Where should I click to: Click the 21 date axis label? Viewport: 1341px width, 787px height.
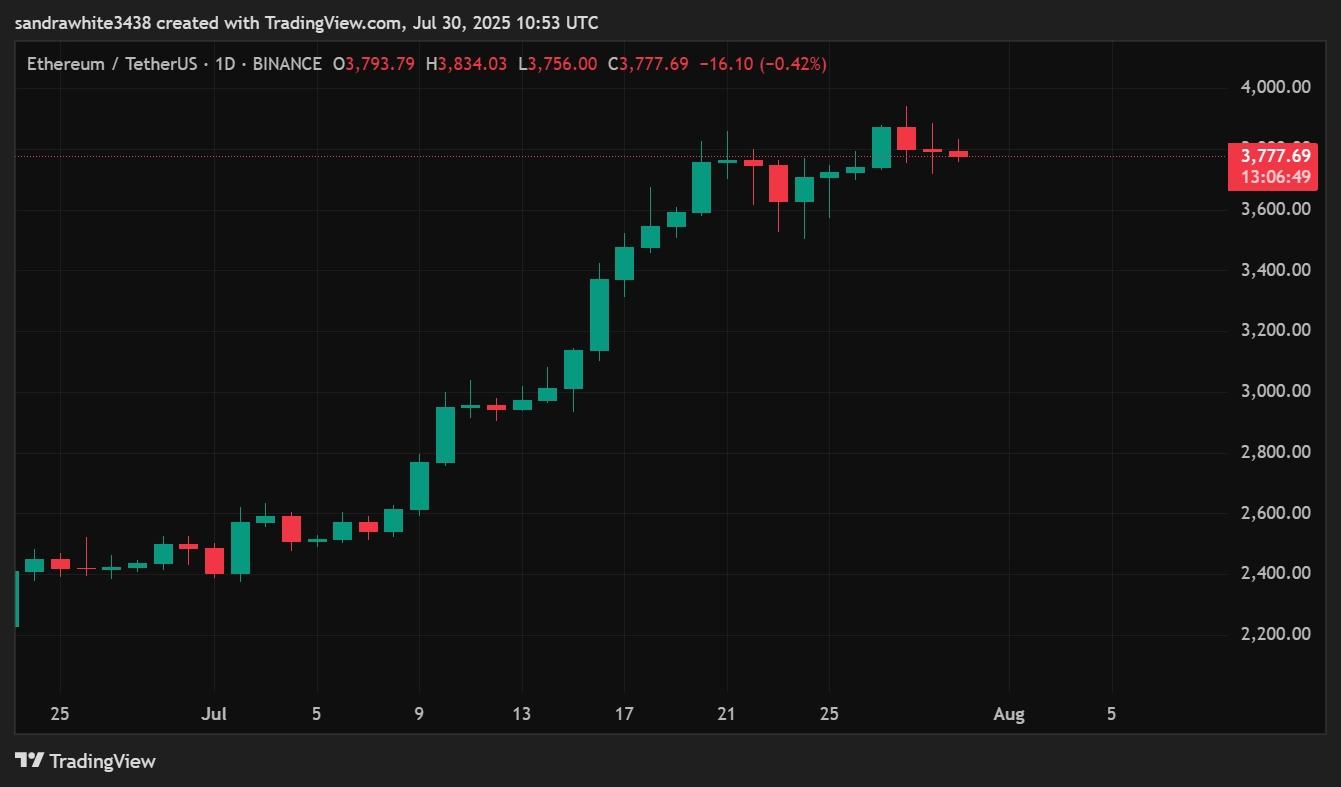click(x=726, y=715)
